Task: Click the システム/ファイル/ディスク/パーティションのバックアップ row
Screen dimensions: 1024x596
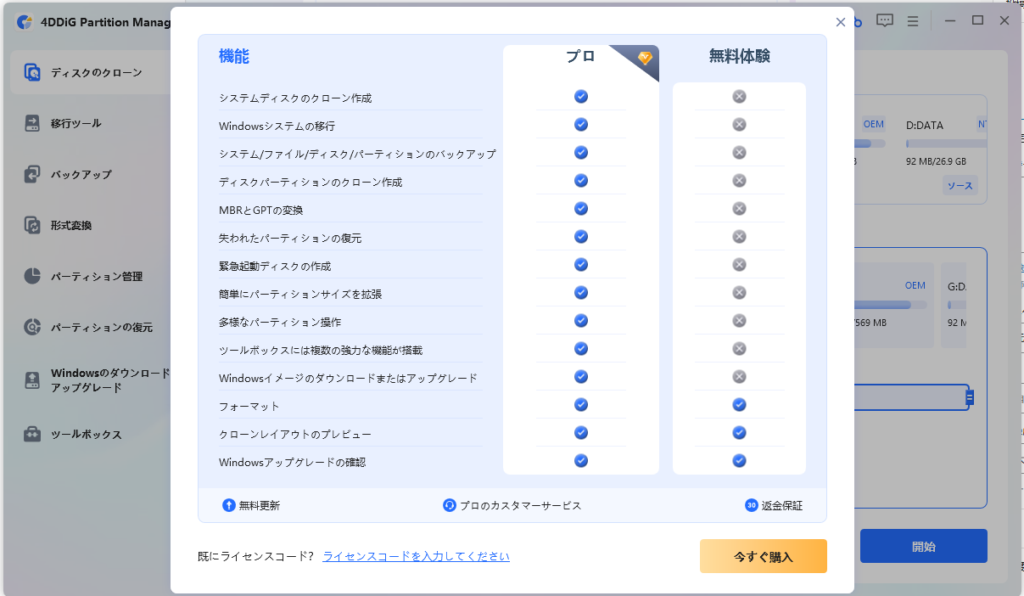Action: coord(357,154)
